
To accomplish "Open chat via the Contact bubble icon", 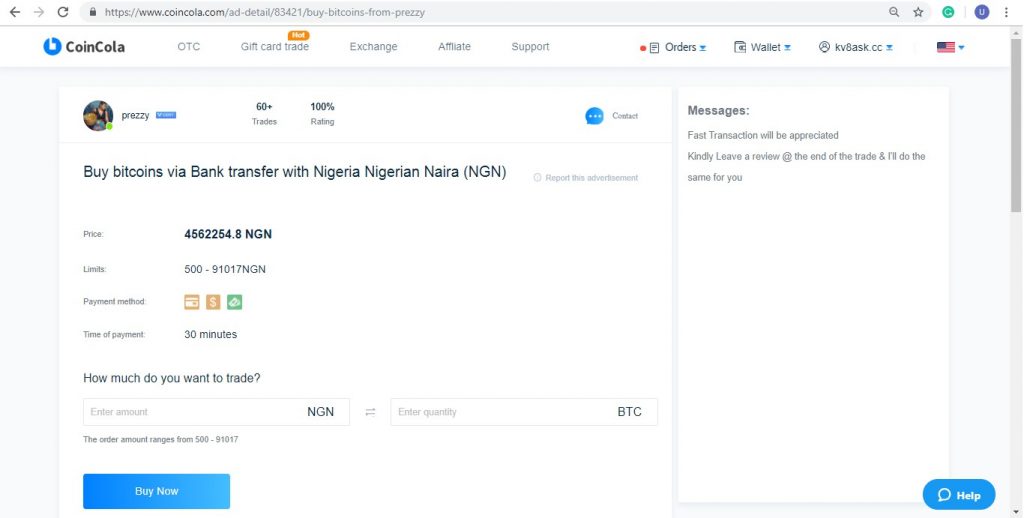I will [x=594, y=116].
